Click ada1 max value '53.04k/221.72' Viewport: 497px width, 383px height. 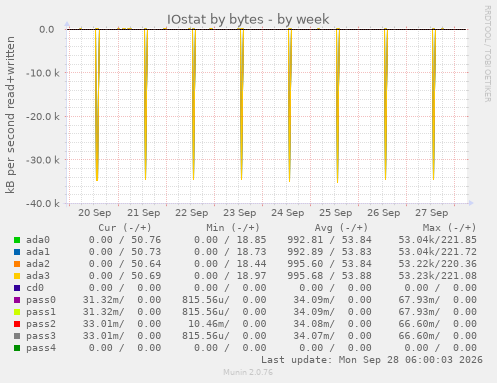pos(437,252)
